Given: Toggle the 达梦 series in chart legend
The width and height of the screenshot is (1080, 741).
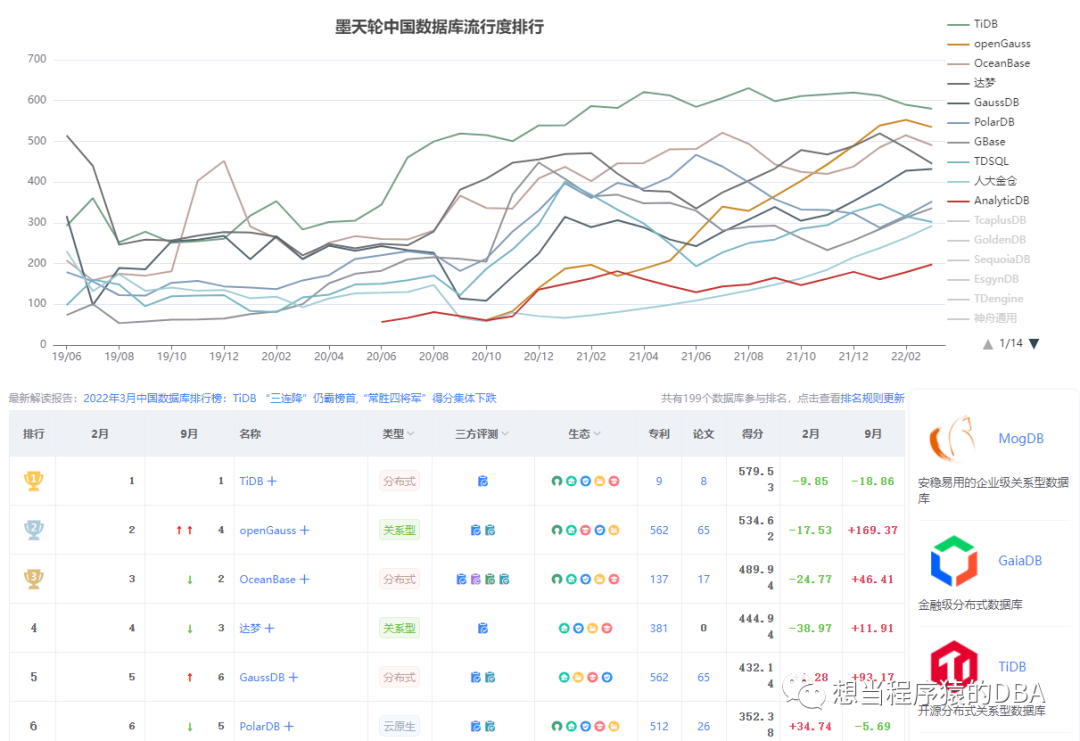Looking at the screenshot, I should coord(972,83).
